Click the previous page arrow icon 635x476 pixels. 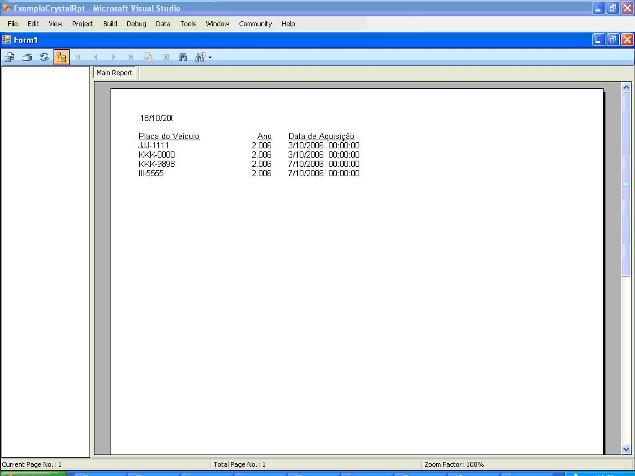[x=96, y=57]
